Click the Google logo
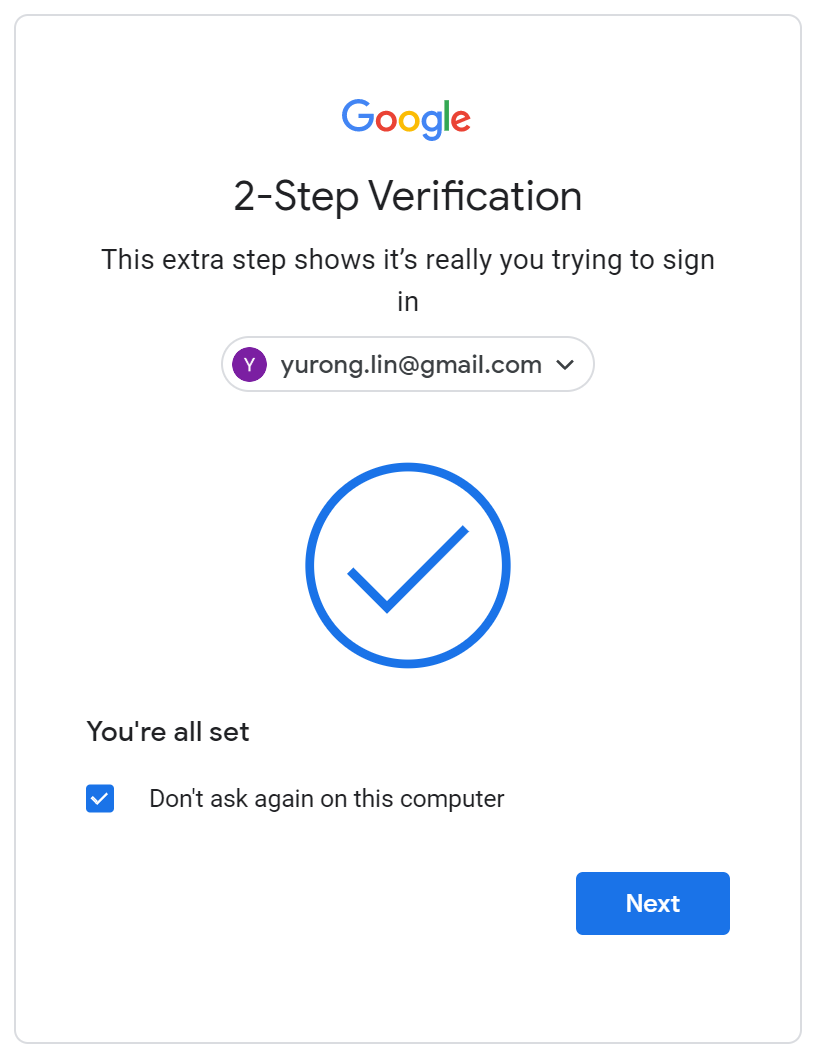 click(x=406, y=118)
